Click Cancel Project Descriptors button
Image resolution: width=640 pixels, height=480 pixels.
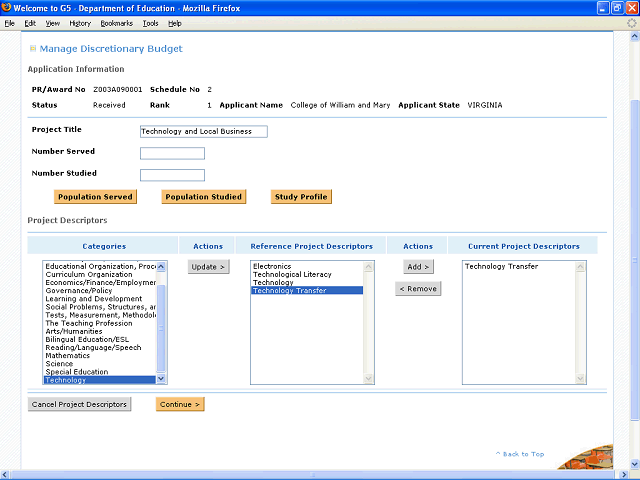coord(80,404)
